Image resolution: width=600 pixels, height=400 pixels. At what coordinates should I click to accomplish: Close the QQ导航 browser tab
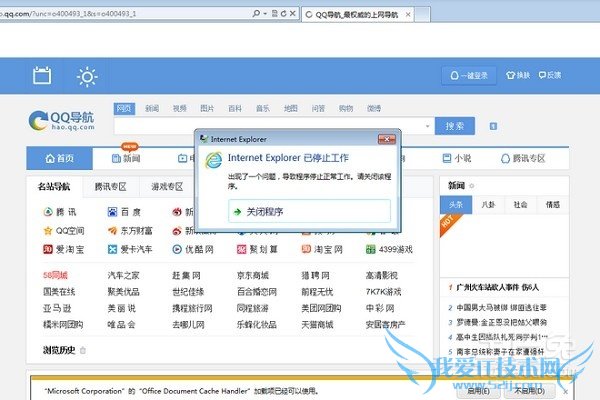point(408,15)
